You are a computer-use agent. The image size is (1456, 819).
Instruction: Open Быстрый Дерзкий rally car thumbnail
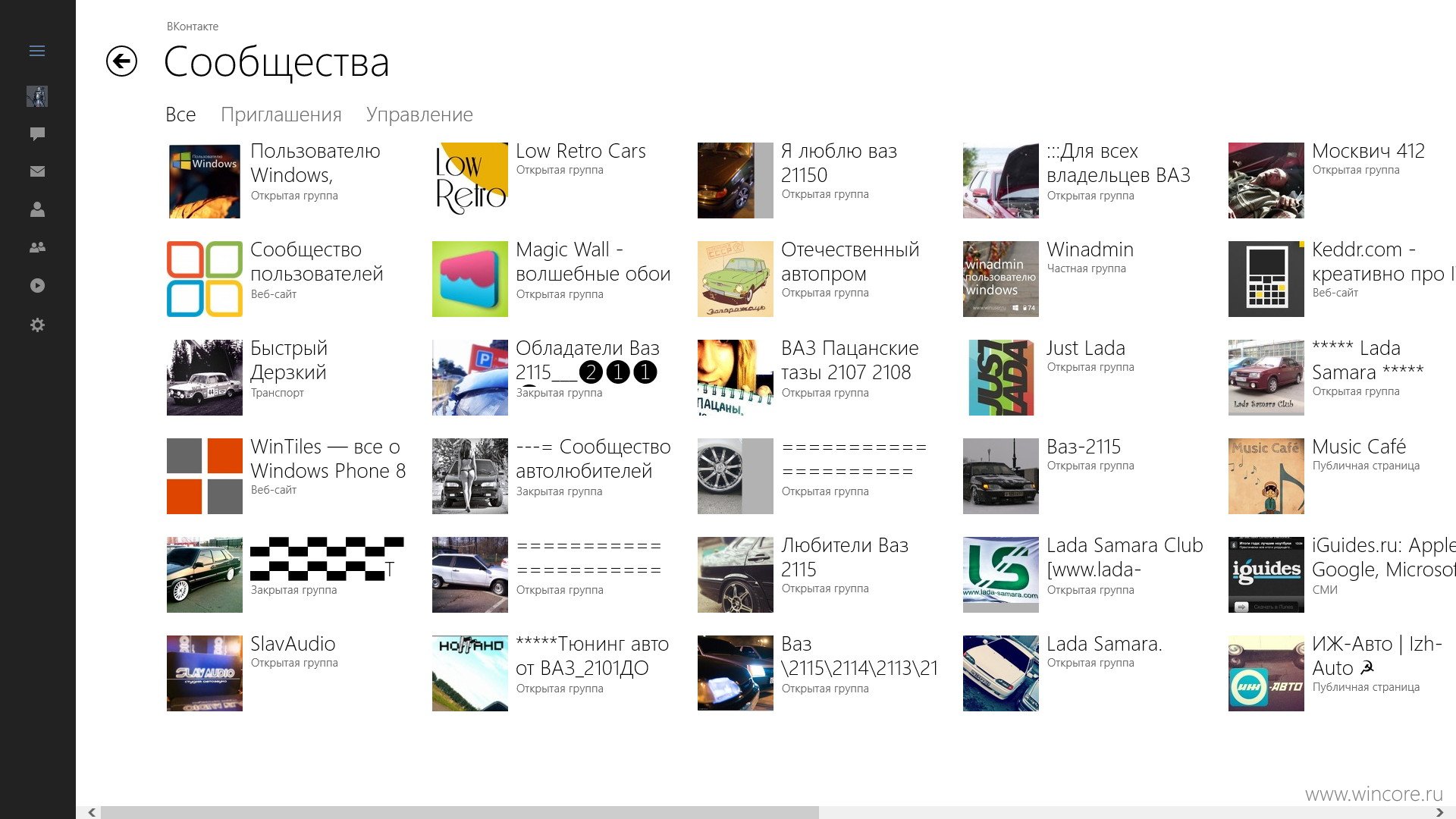pos(205,378)
